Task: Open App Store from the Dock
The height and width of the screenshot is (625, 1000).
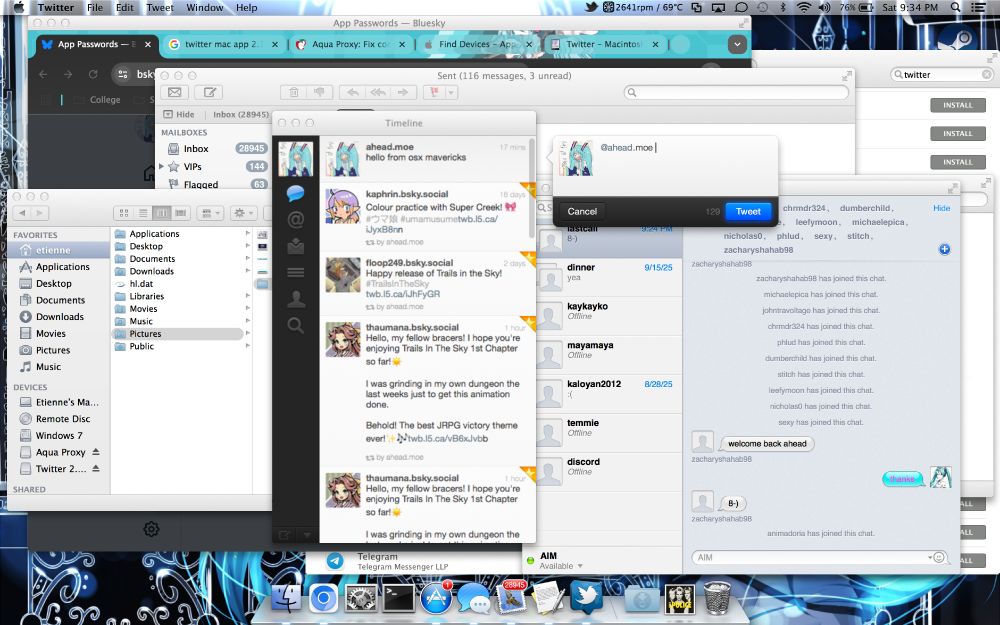Action: 436,598
